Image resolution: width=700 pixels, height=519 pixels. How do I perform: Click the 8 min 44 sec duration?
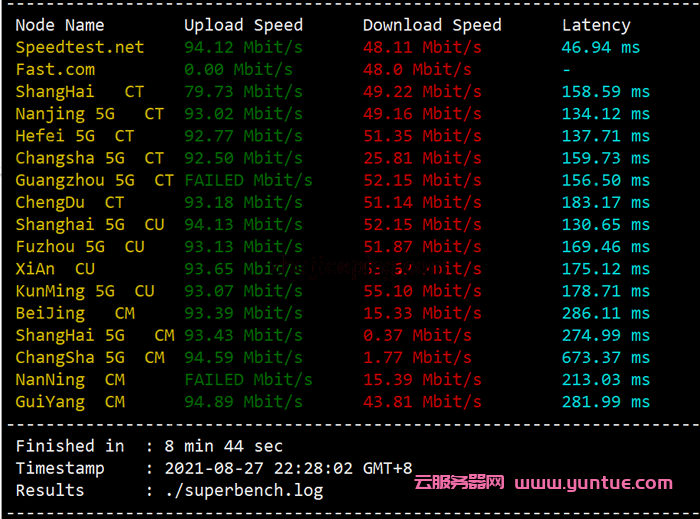coord(223,446)
